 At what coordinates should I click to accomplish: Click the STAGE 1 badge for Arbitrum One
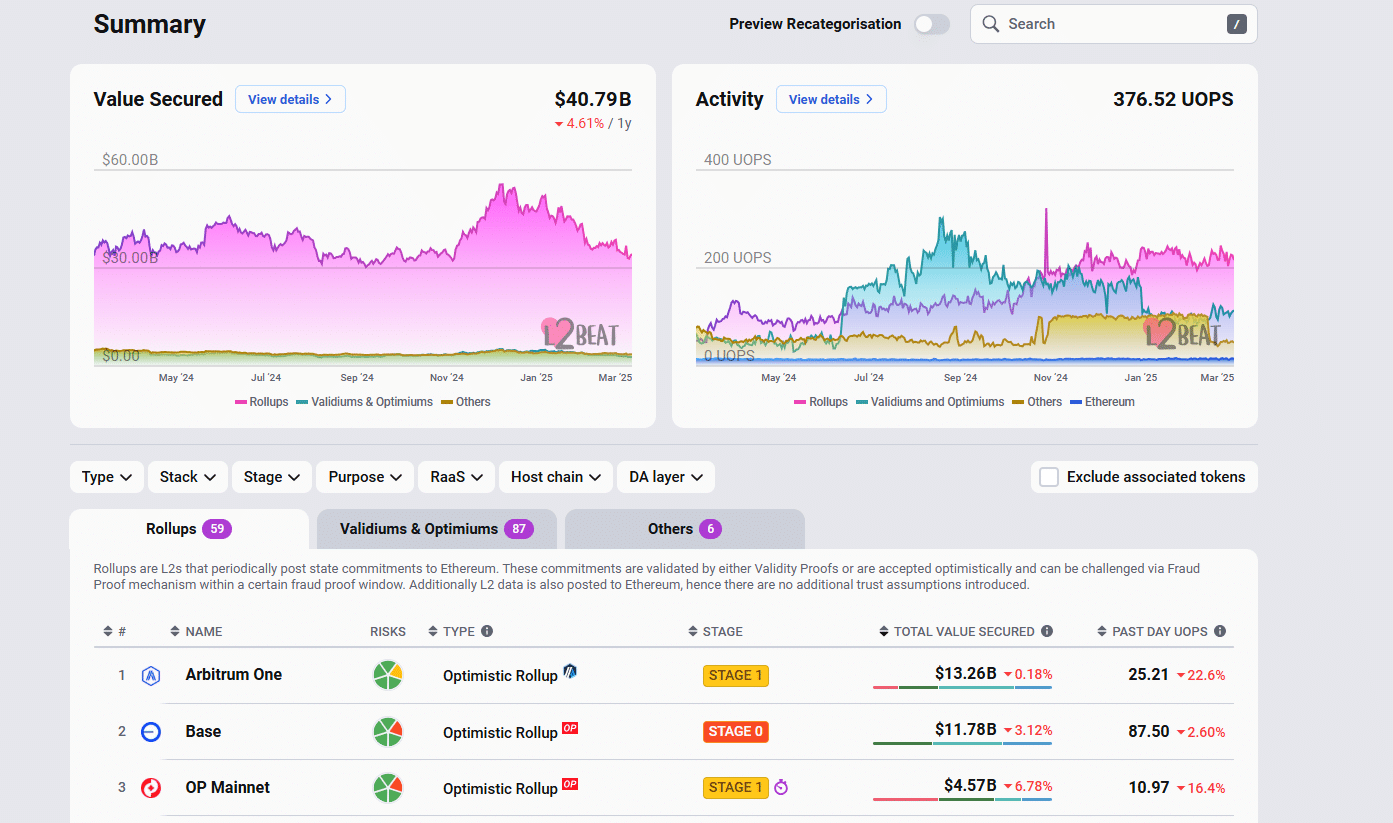click(x=736, y=675)
